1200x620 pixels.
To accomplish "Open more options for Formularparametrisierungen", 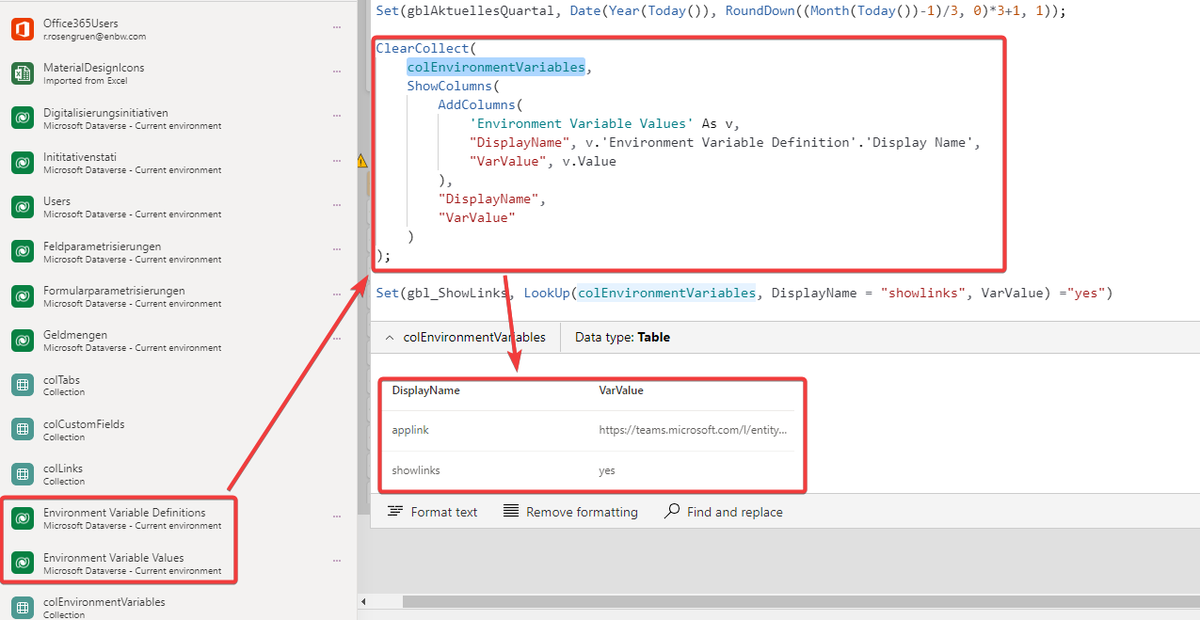I will tap(338, 296).
